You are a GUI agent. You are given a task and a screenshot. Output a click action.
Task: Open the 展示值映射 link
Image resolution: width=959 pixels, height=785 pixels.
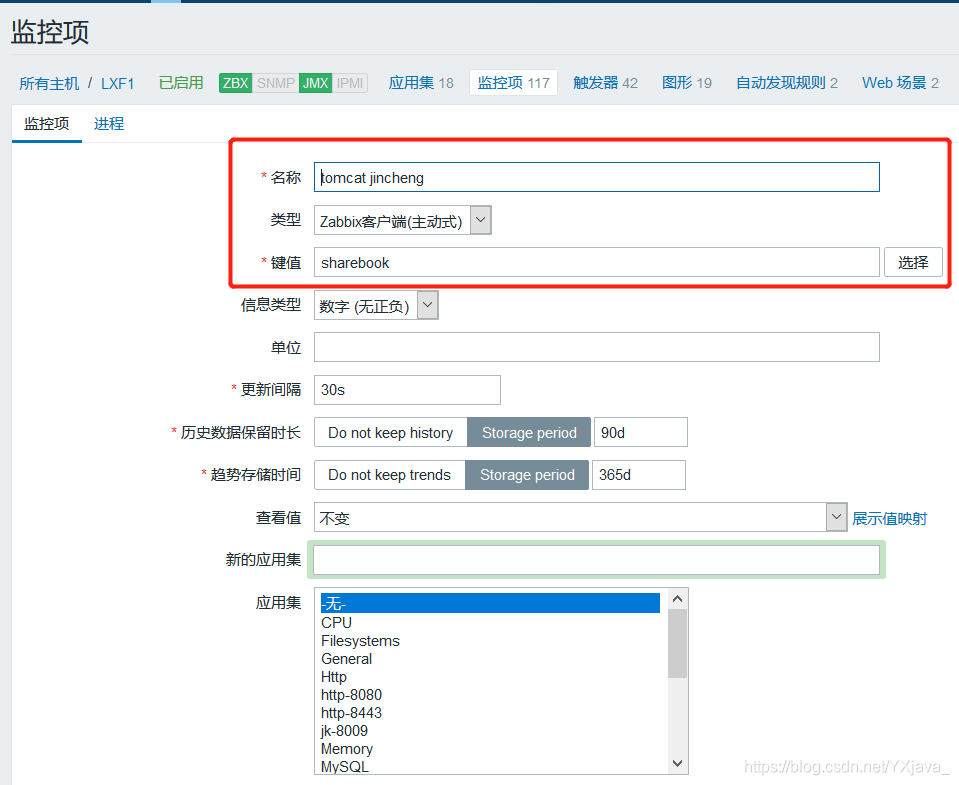[x=890, y=518]
